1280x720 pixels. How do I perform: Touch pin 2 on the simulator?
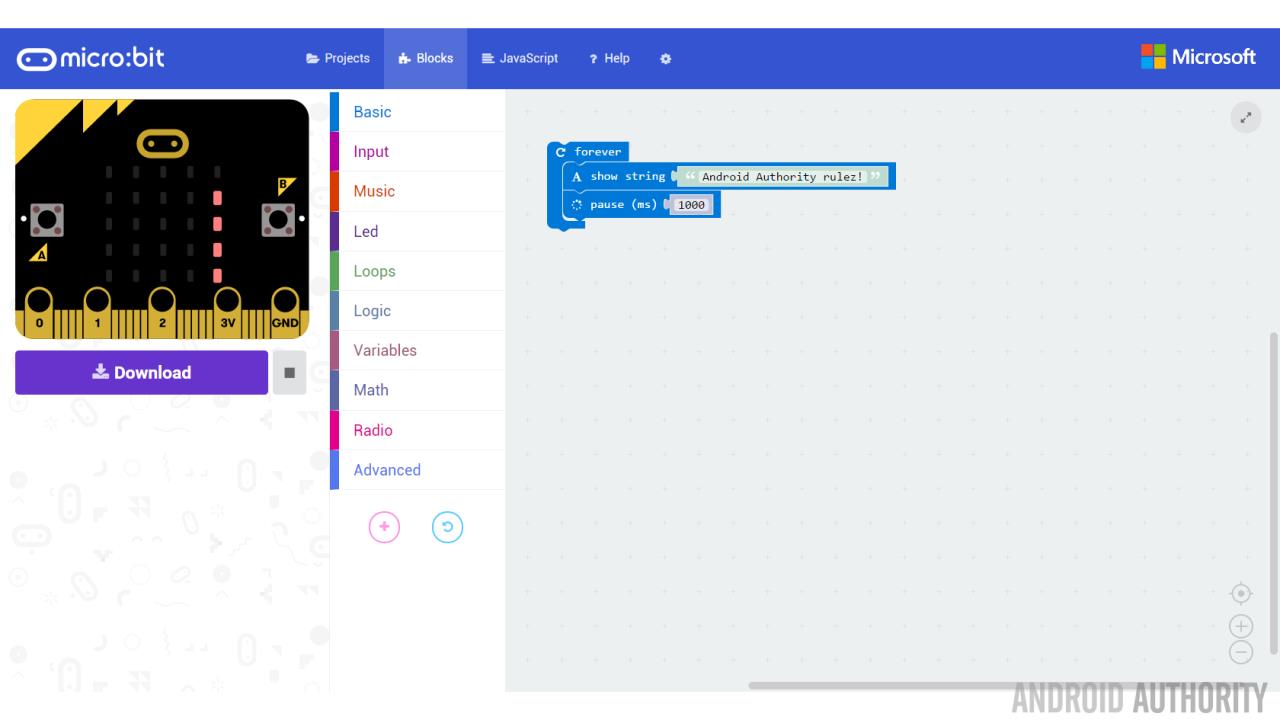point(162,312)
